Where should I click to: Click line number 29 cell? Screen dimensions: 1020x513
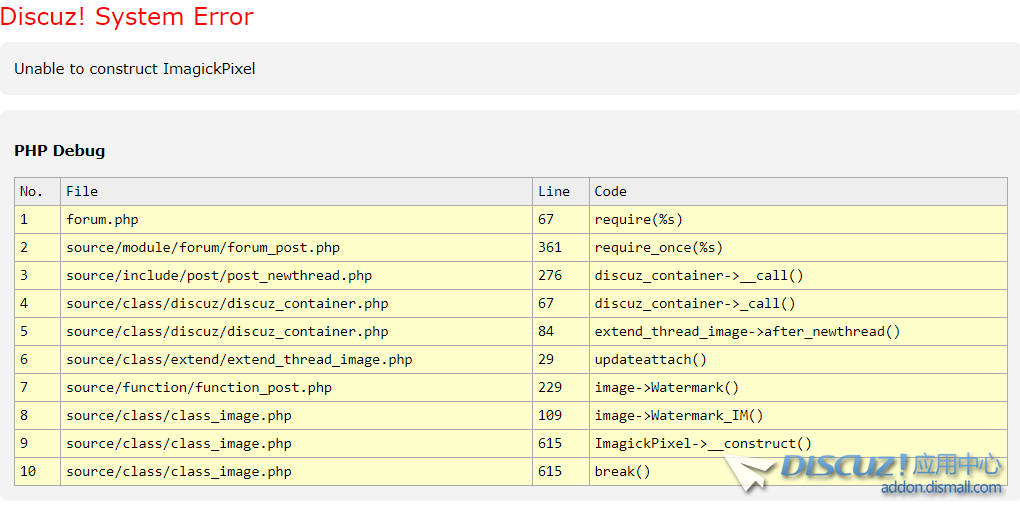coord(561,360)
